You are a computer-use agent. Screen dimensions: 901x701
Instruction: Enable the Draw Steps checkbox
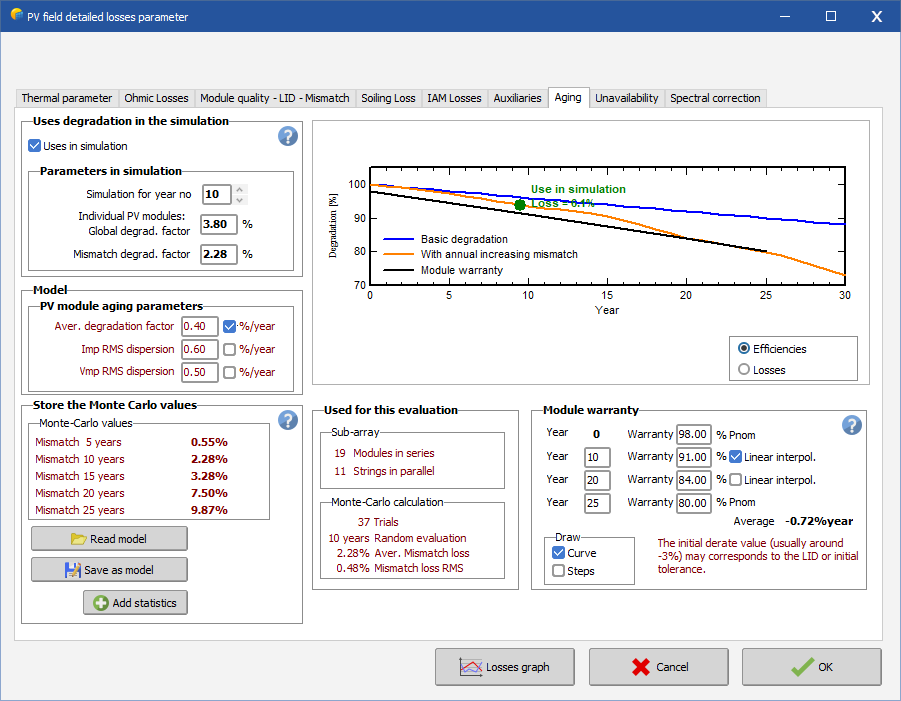558,571
